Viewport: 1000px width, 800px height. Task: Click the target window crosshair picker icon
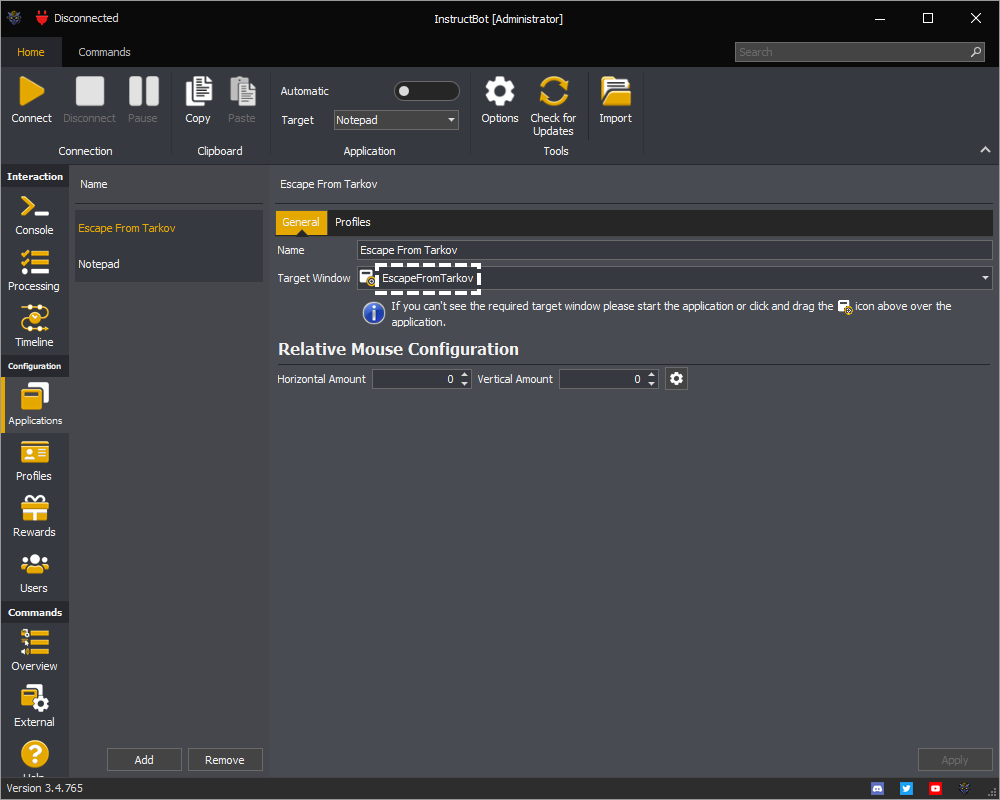pyautogui.click(x=367, y=278)
